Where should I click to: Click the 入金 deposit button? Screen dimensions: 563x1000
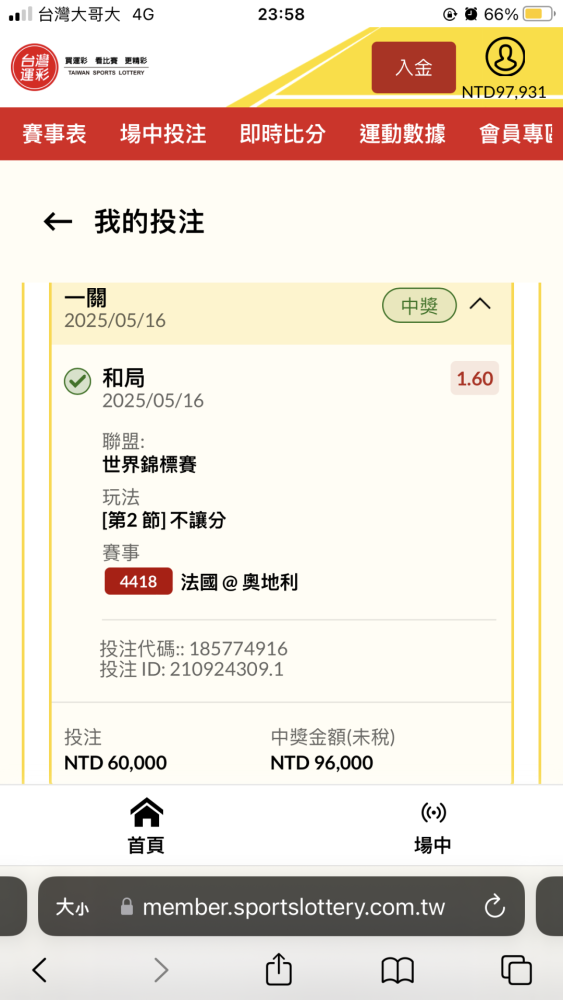click(x=414, y=68)
